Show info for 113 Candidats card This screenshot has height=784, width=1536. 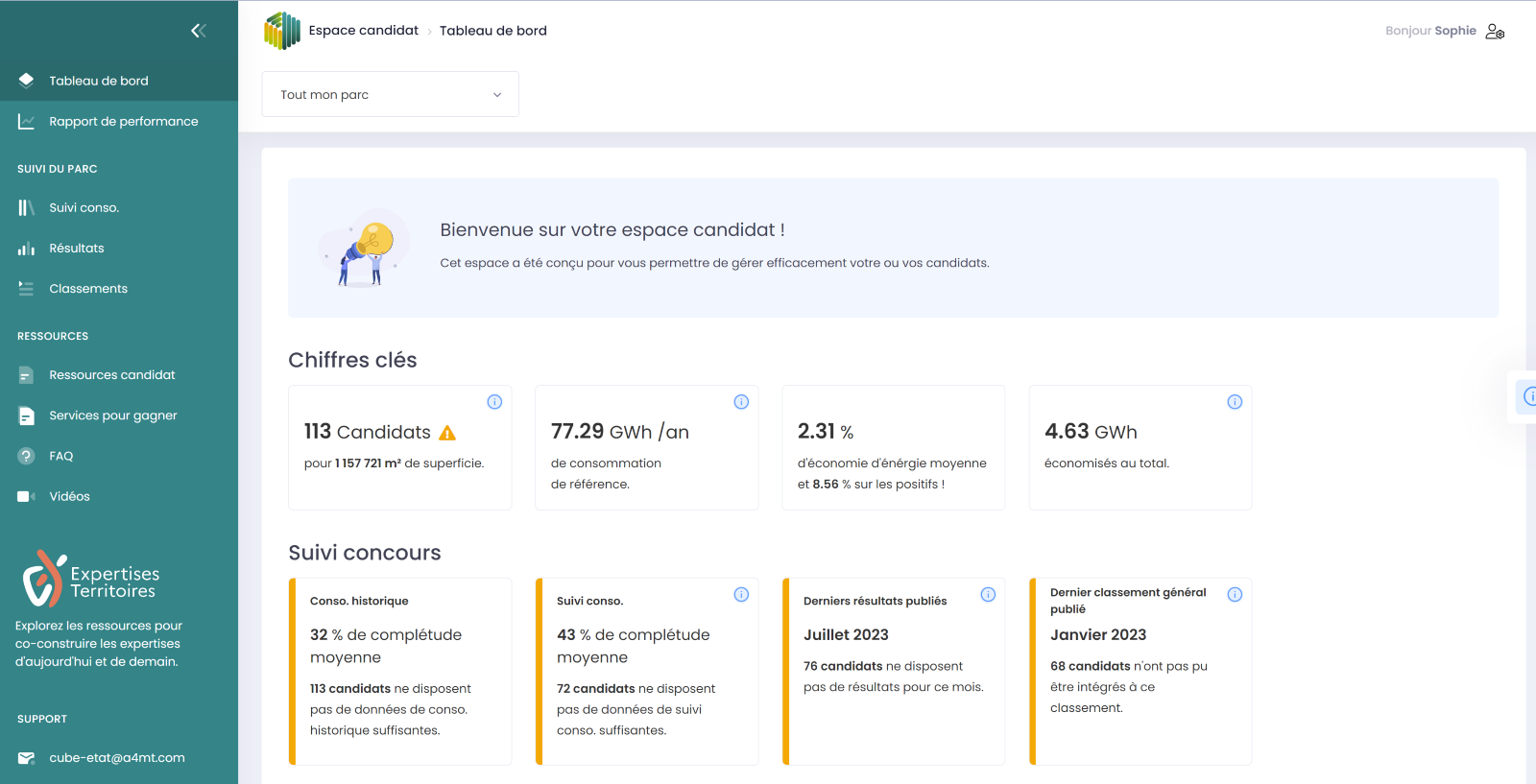[494, 402]
